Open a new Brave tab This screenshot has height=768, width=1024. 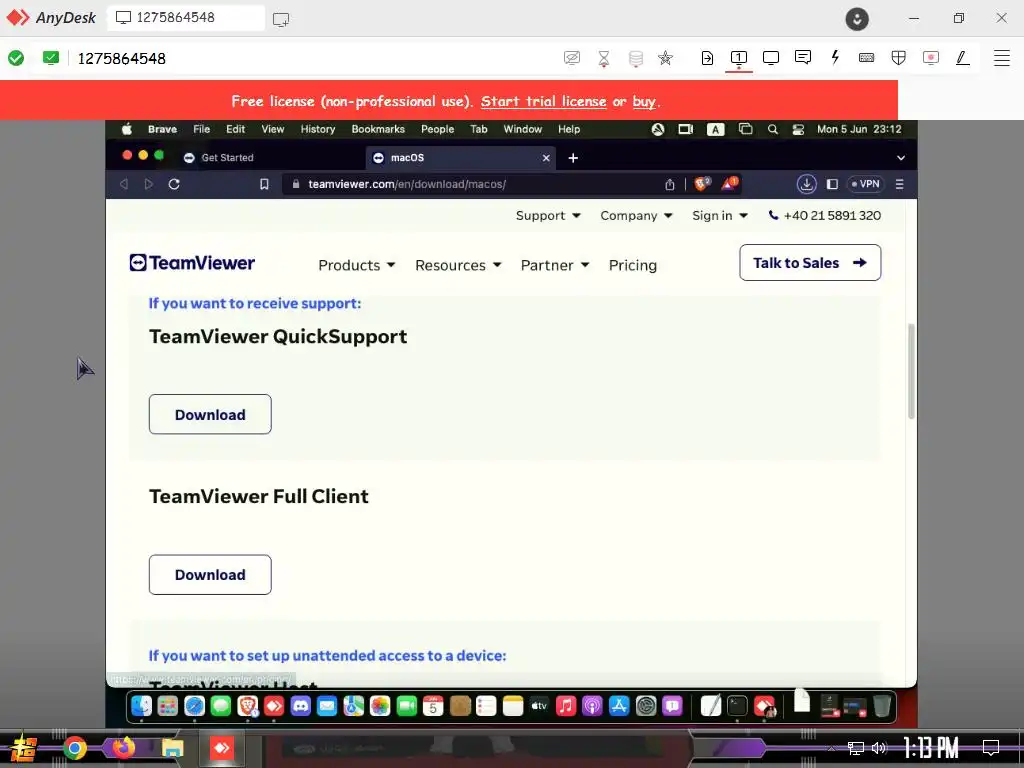coord(573,158)
